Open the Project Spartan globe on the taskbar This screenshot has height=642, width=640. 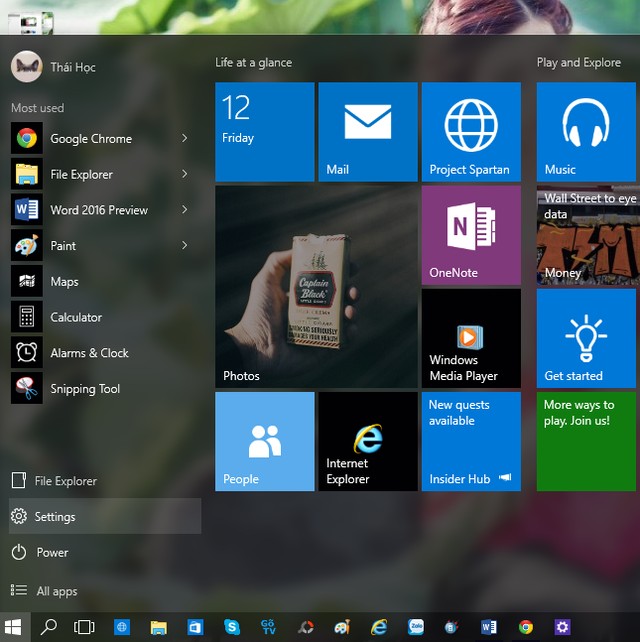(x=122, y=627)
